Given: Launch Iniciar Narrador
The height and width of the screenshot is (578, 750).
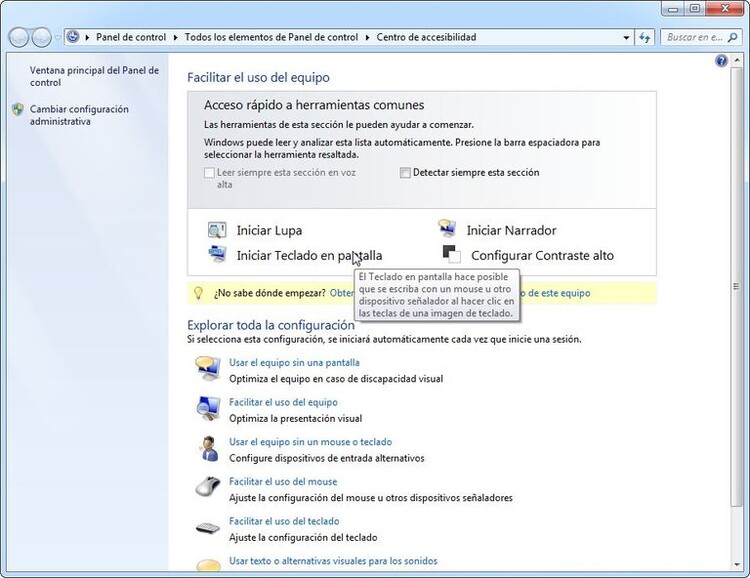Looking at the screenshot, I should click(511, 231).
